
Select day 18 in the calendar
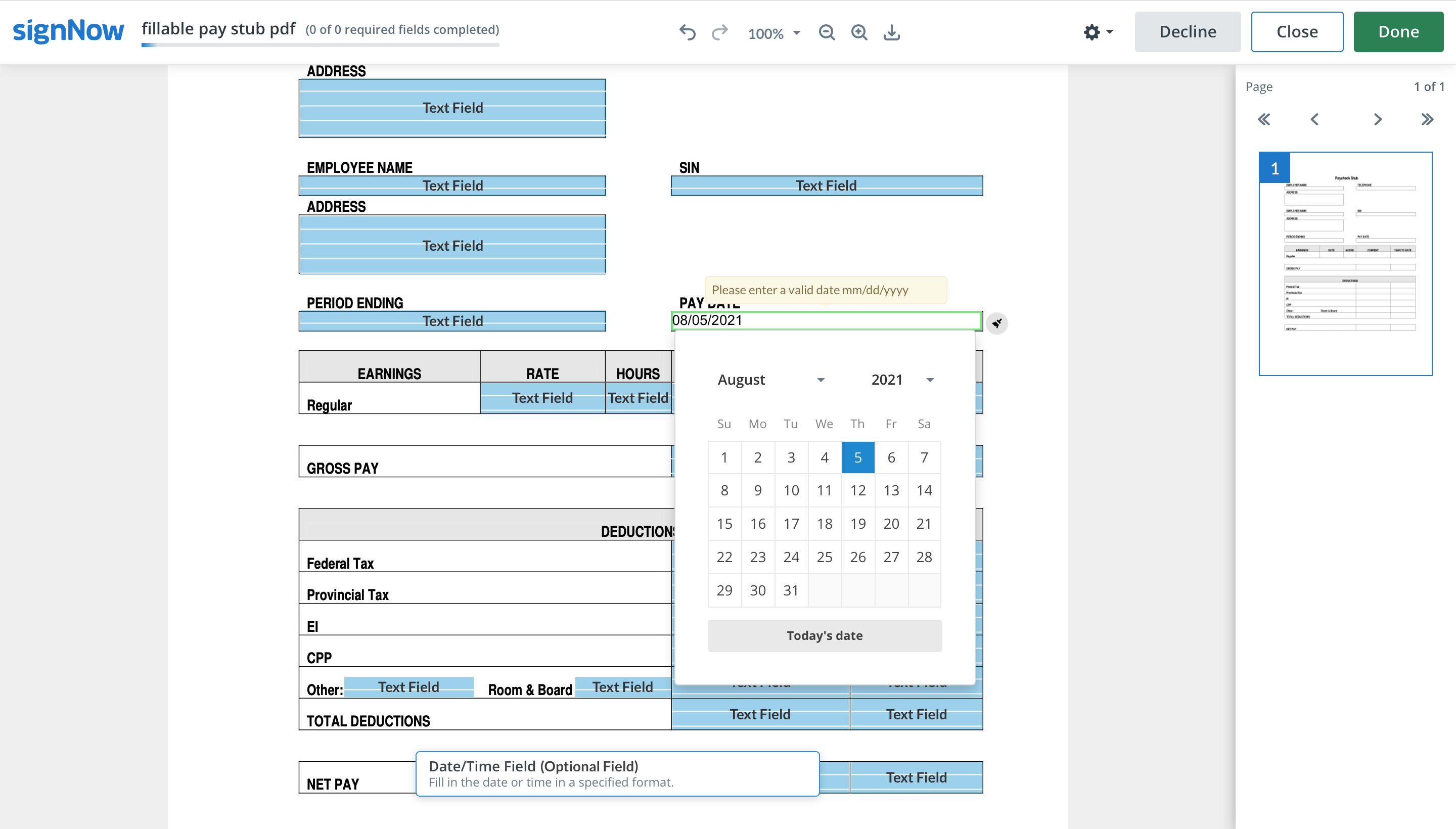pos(824,524)
